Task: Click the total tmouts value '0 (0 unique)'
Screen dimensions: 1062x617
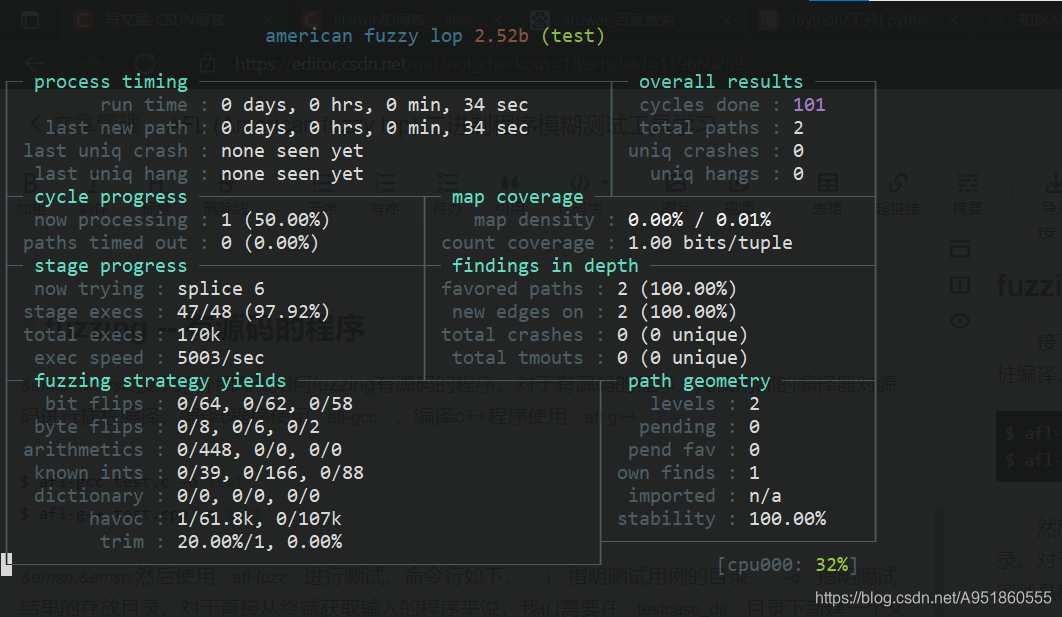Action: click(x=683, y=358)
